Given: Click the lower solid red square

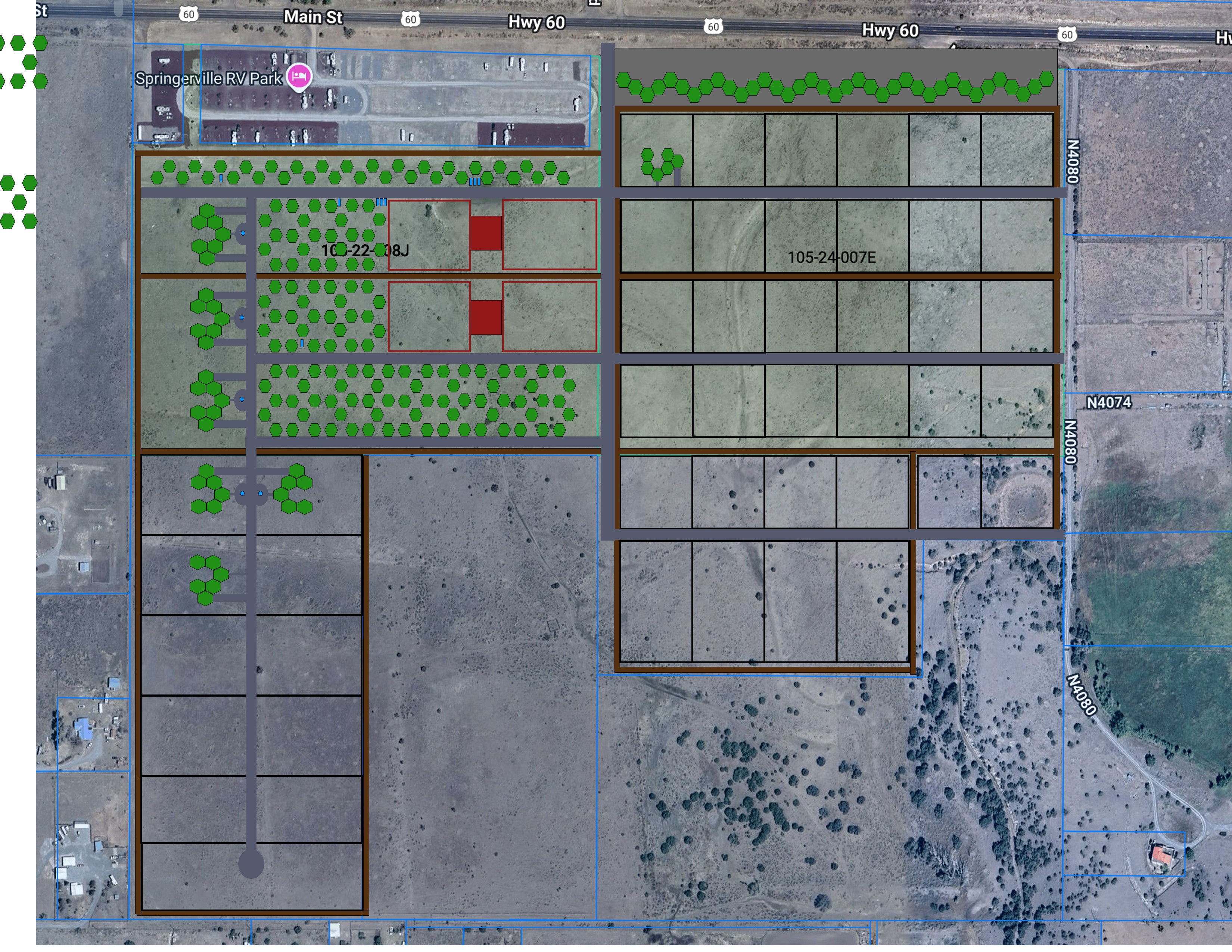Looking at the screenshot, I should tap(486, 318).
